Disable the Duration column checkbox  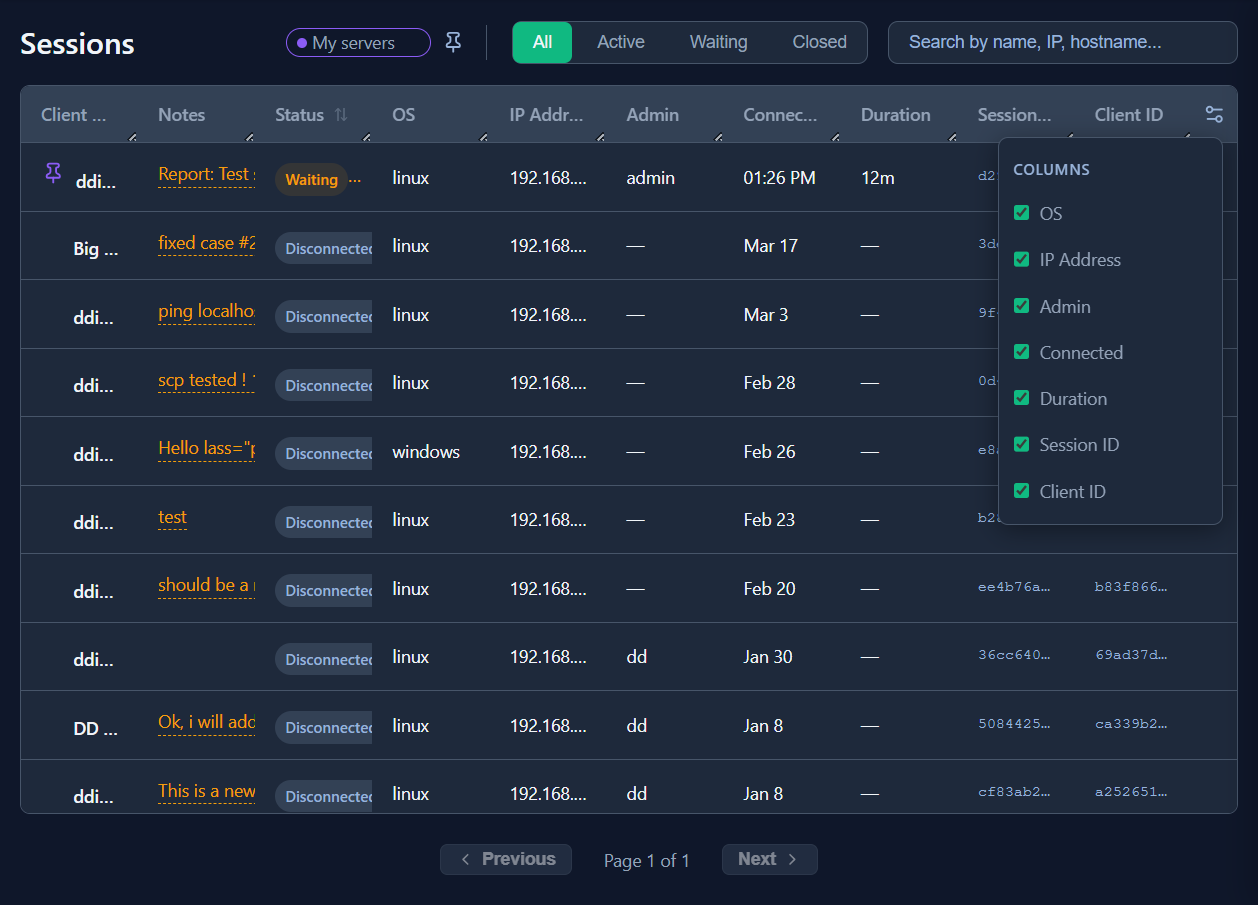(x=1021, y=398)
